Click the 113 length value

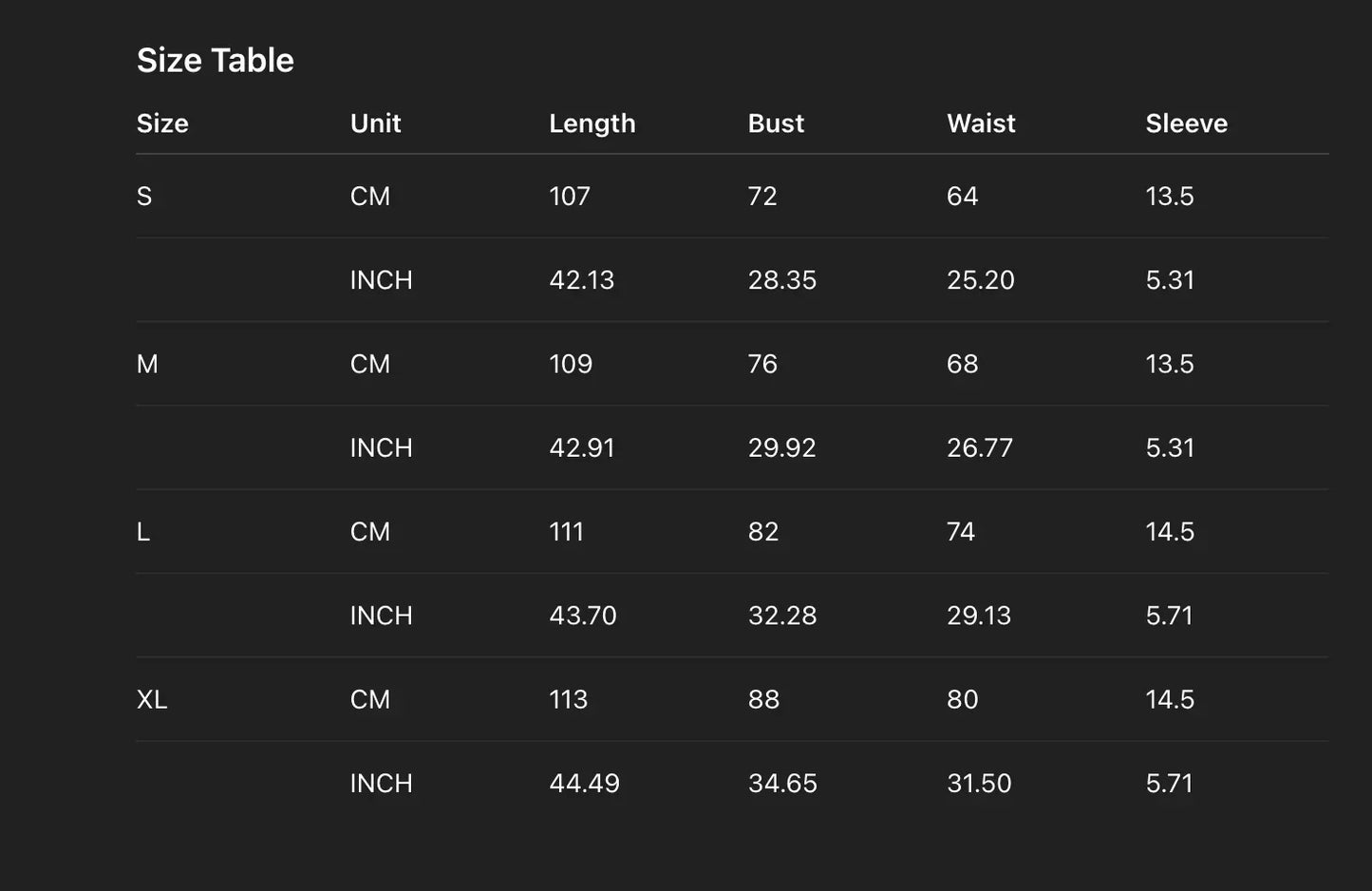[x=568, y=700]
